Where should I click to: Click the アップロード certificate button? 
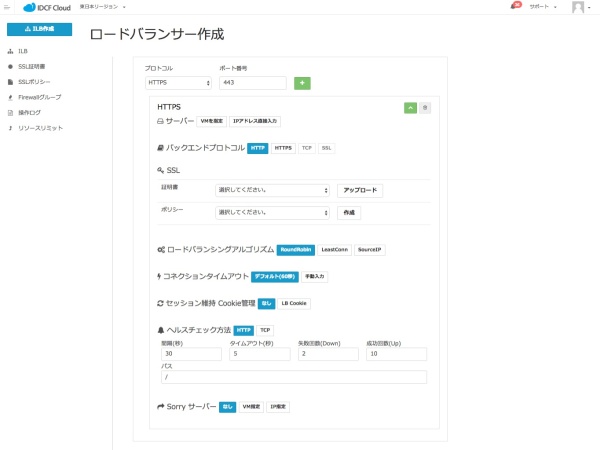360,190
